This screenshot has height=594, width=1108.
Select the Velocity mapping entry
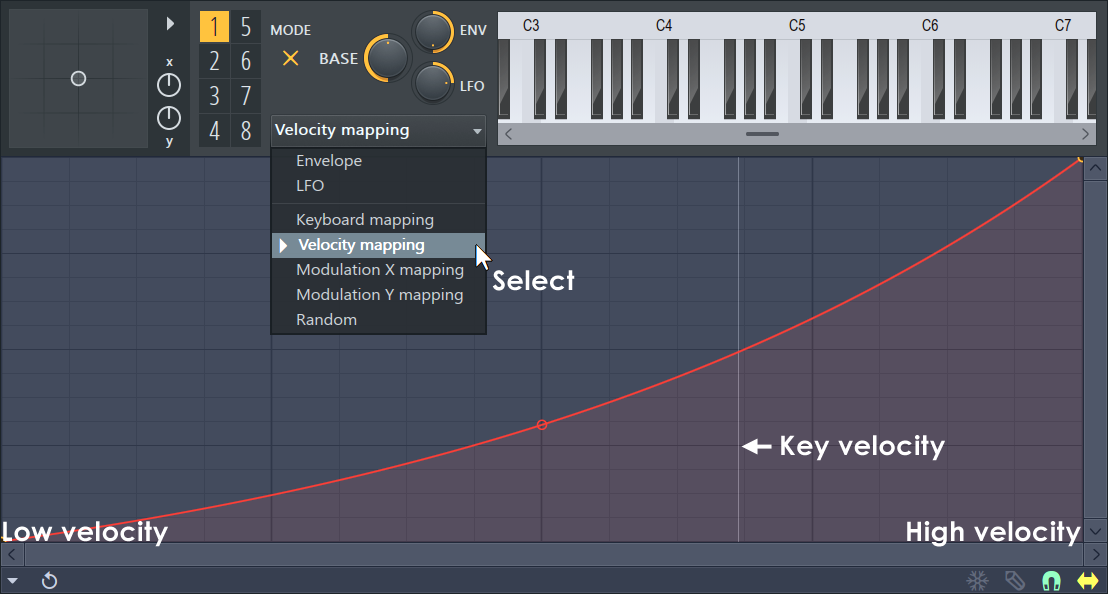(378, 245)
